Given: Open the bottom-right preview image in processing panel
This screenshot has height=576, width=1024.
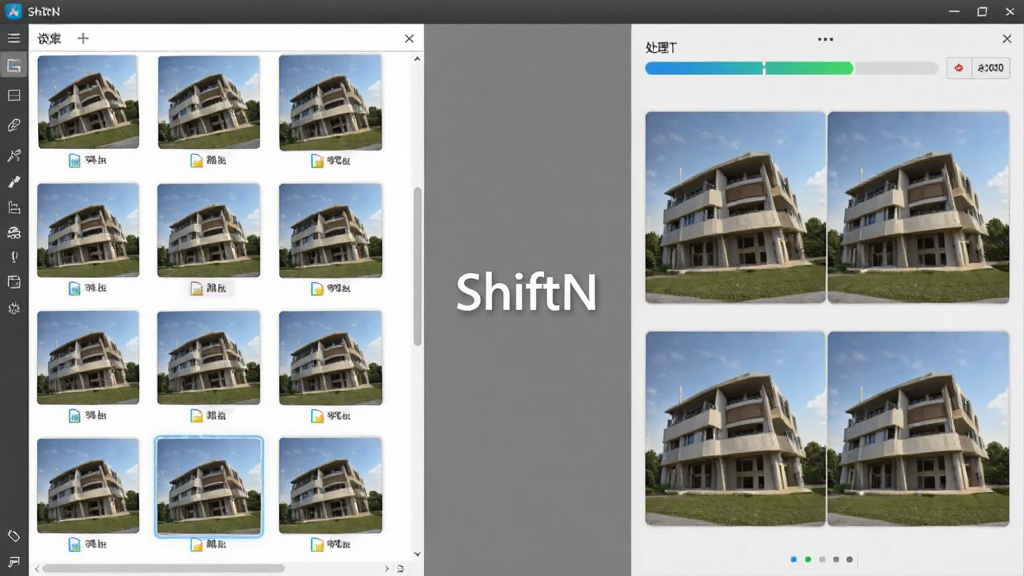Looking at the screenshot, I should pyautogui.click(x=918, y=428).
